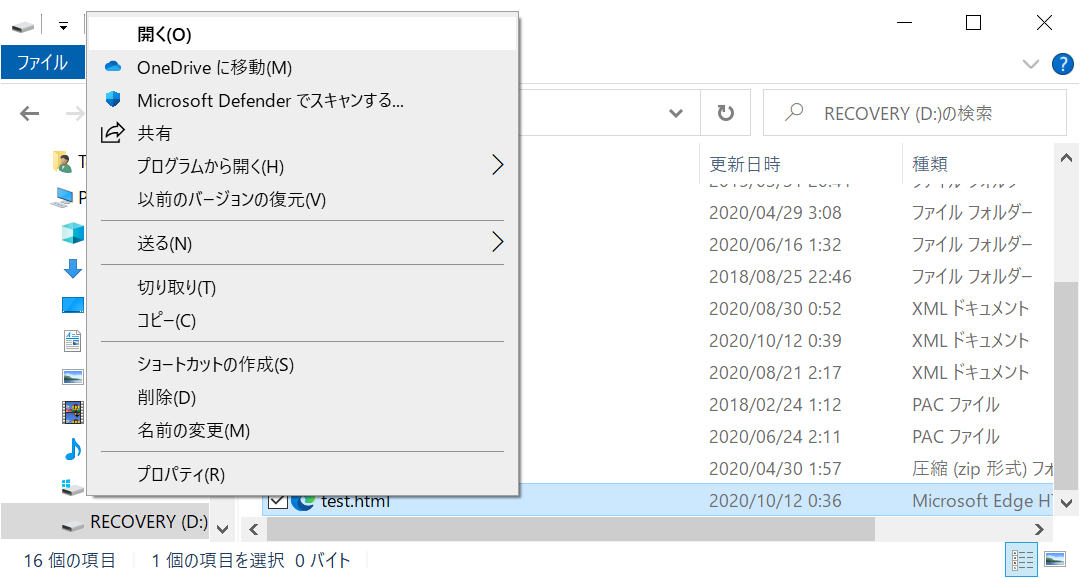The height and width of the screenshot is (578, 1080).
Task: Open the File (ファイル) ribbon tab
Action: pyautogui.click(x=43, y=63)
